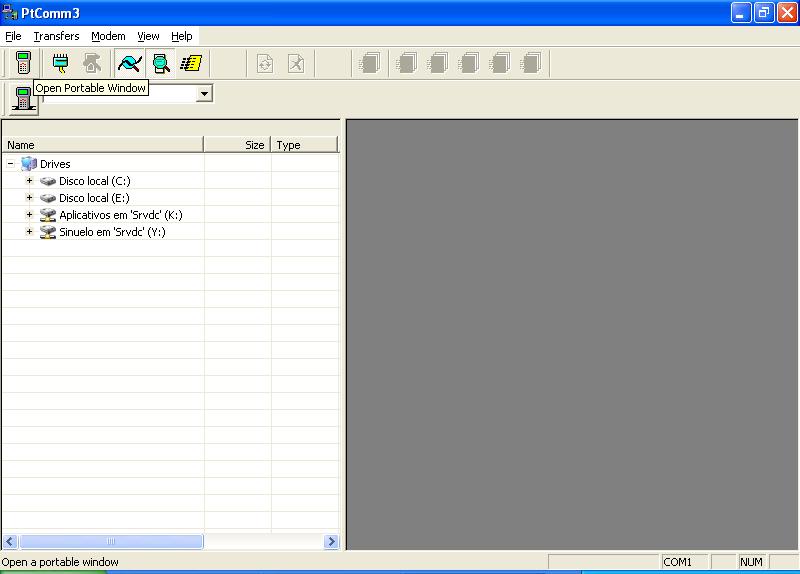The image size is (800, 574).
Task: Expand the Aplicativos em 'Srvdc' (K:) node
Action: (x=30, y=215)
